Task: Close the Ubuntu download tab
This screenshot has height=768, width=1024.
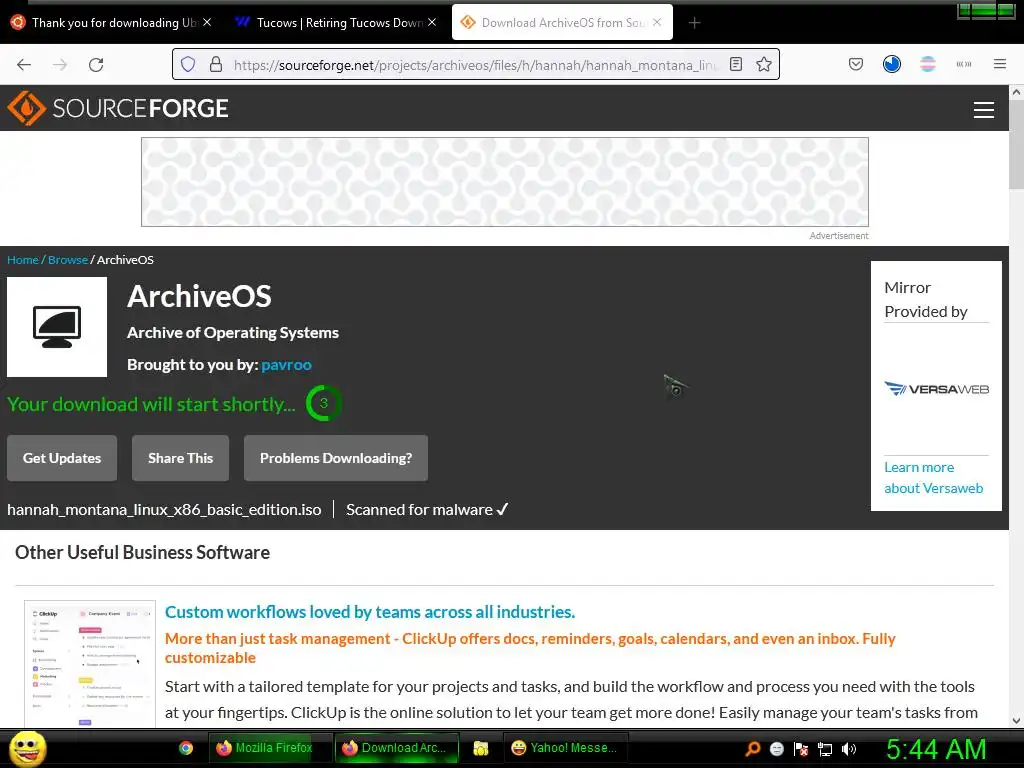Action: coord(207,22)
